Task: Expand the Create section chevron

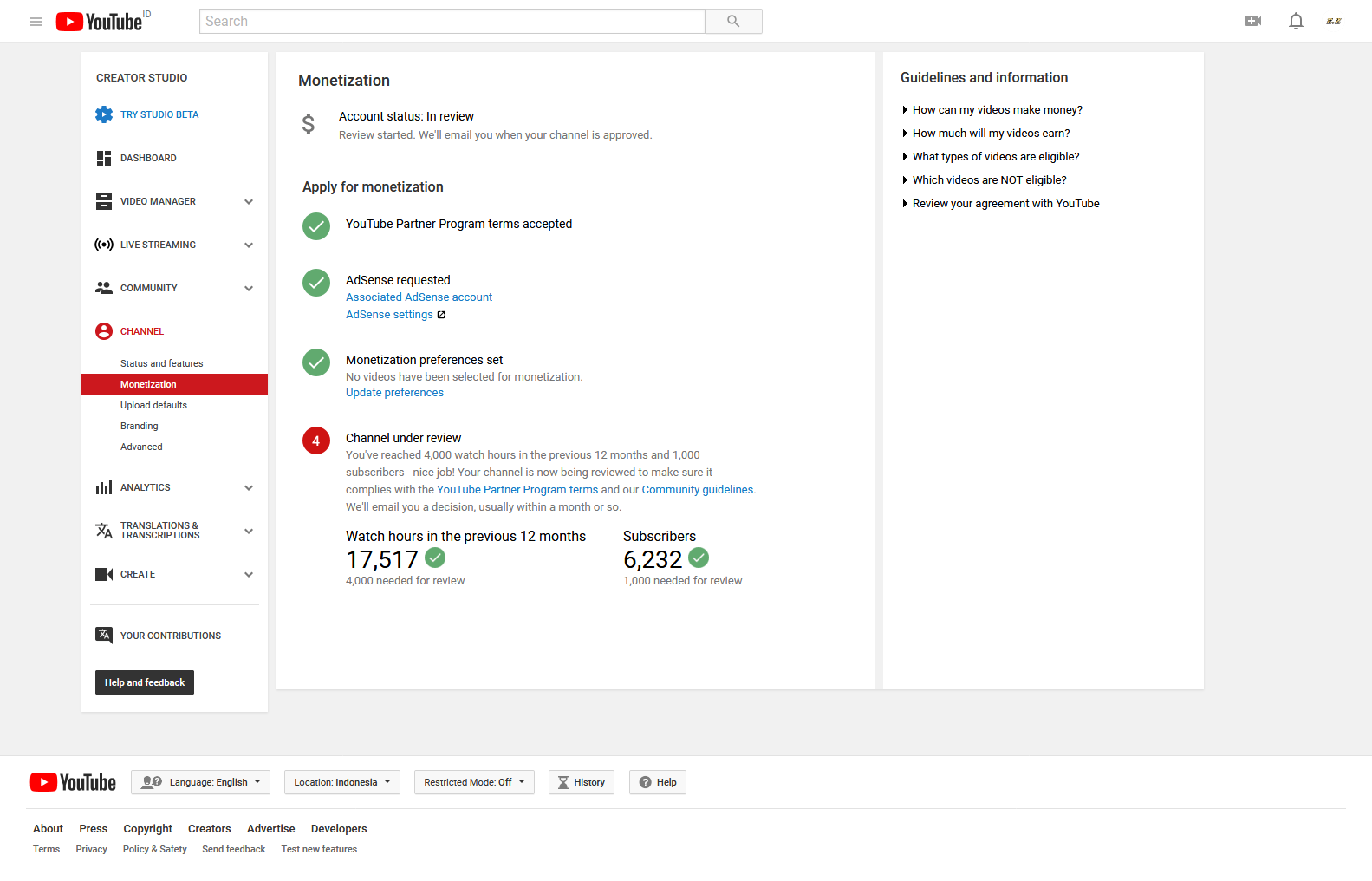Action: [x=249, y=574]
